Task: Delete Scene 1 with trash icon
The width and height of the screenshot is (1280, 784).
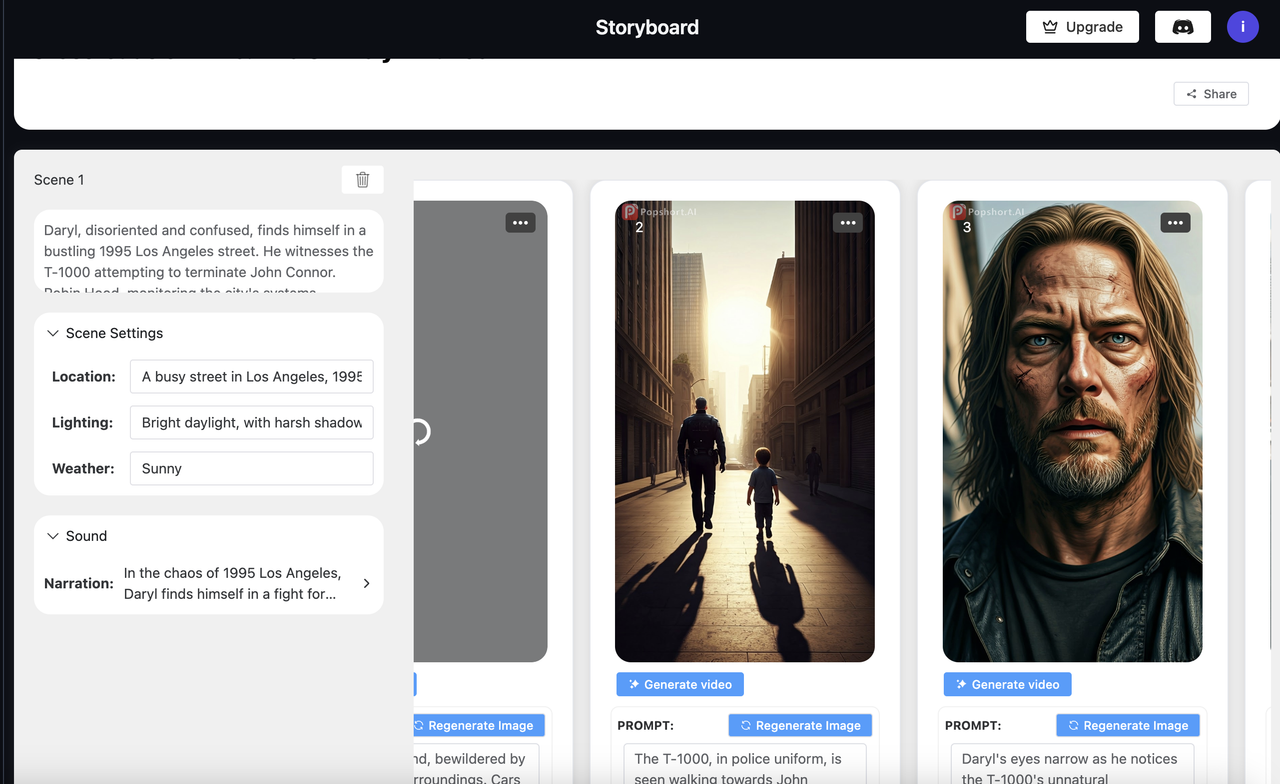Action: [362, 179]
